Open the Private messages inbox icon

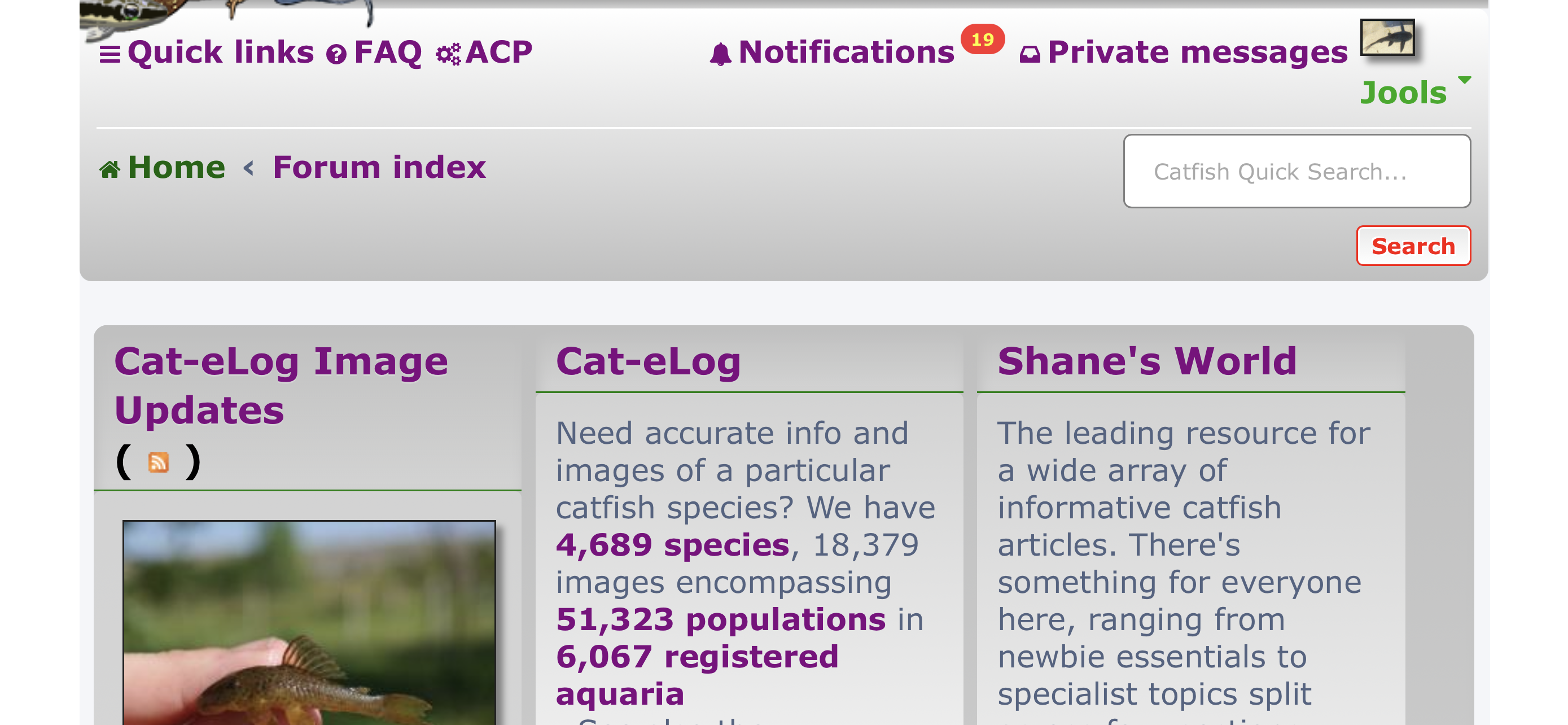(x=1030, y=55)
